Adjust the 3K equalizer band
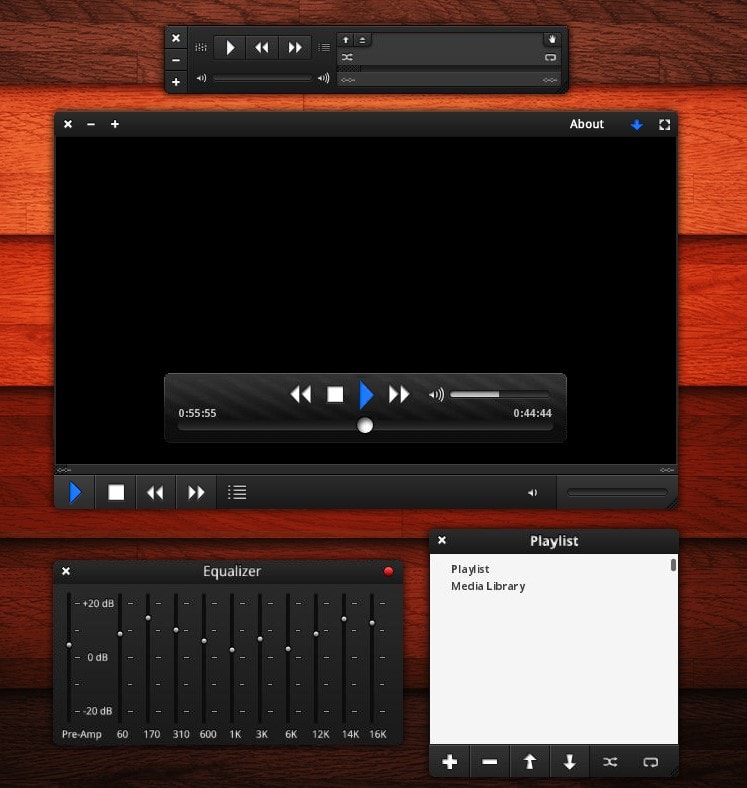Viewport: 747px width, 788px height. tap(260, 639)
